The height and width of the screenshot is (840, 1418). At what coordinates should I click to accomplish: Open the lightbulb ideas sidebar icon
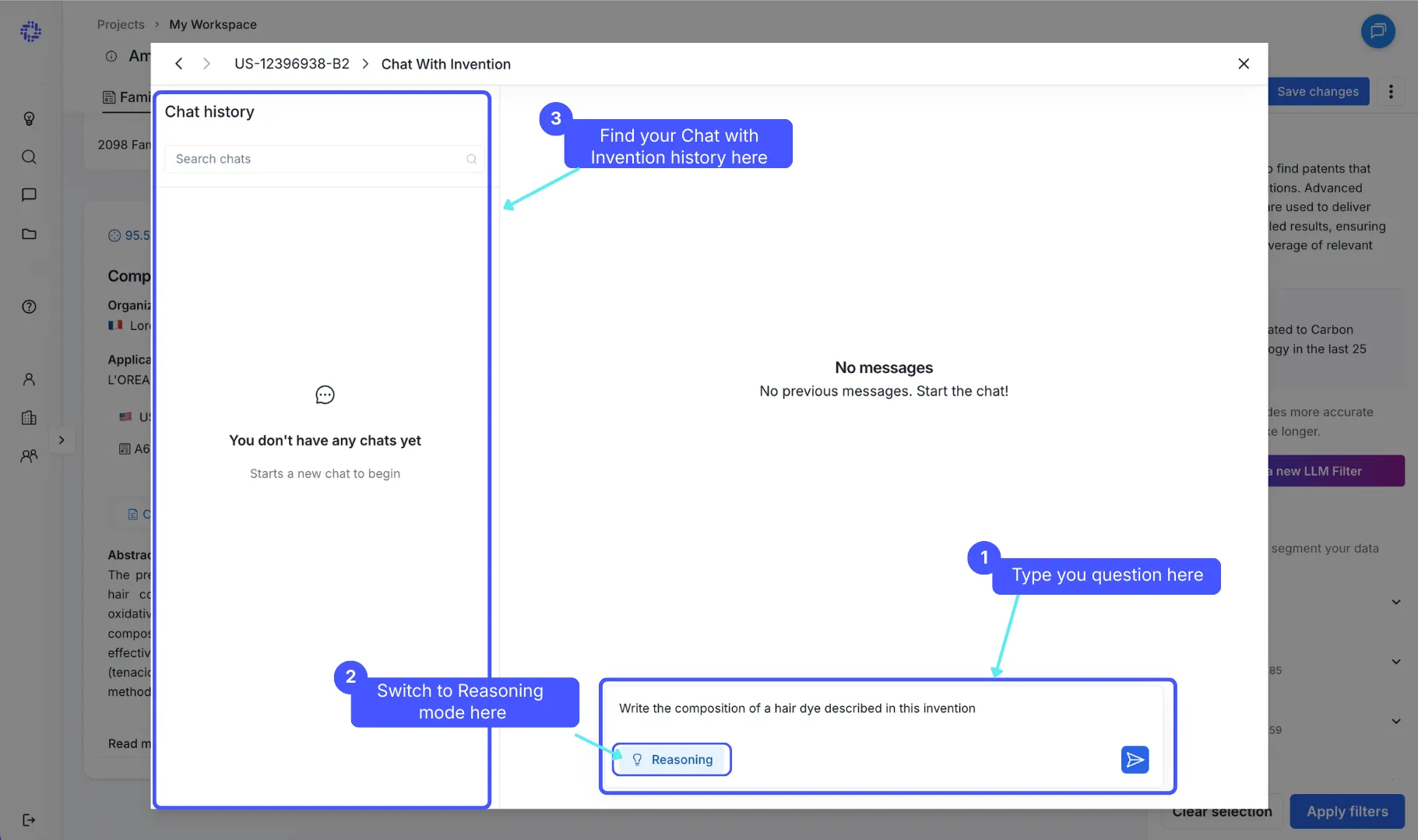coord(29,118)
